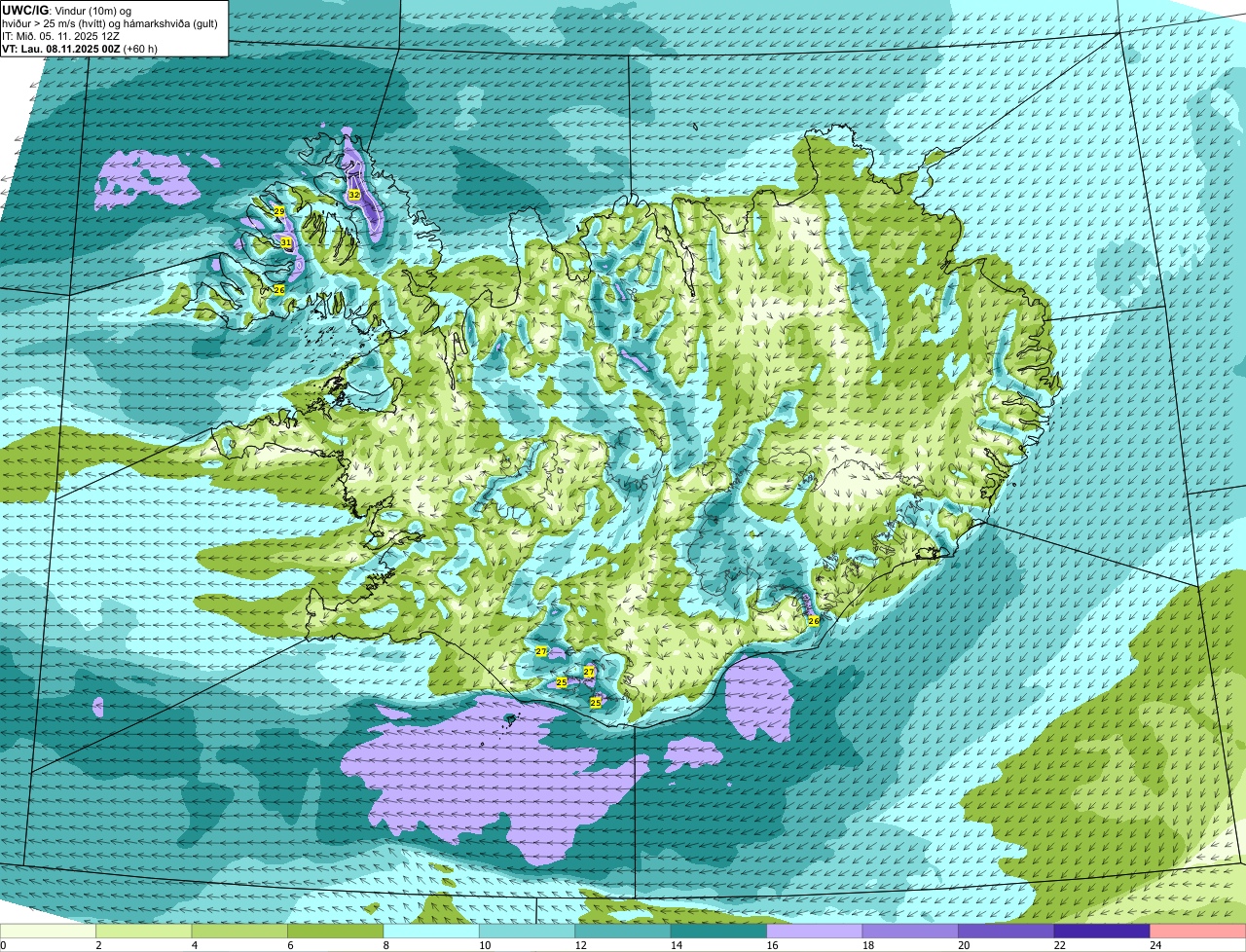Click the yellow gust label "32"
Screen dimensions: 1246x952
[353, 195]
